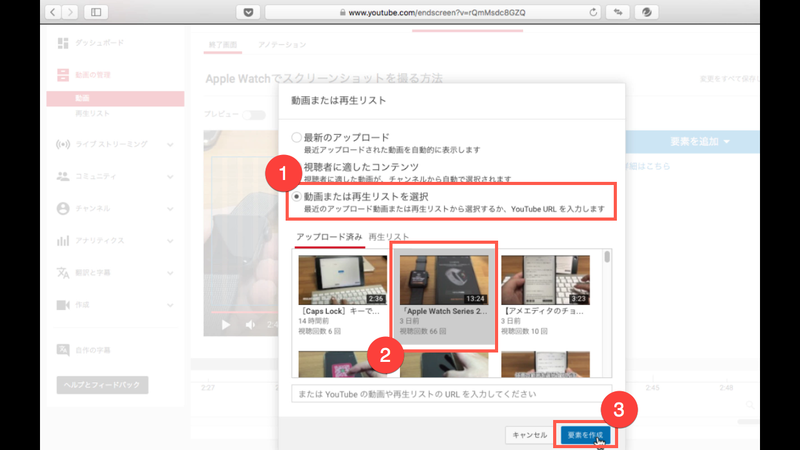Open the Pocket extension icon

click(248, 12)
